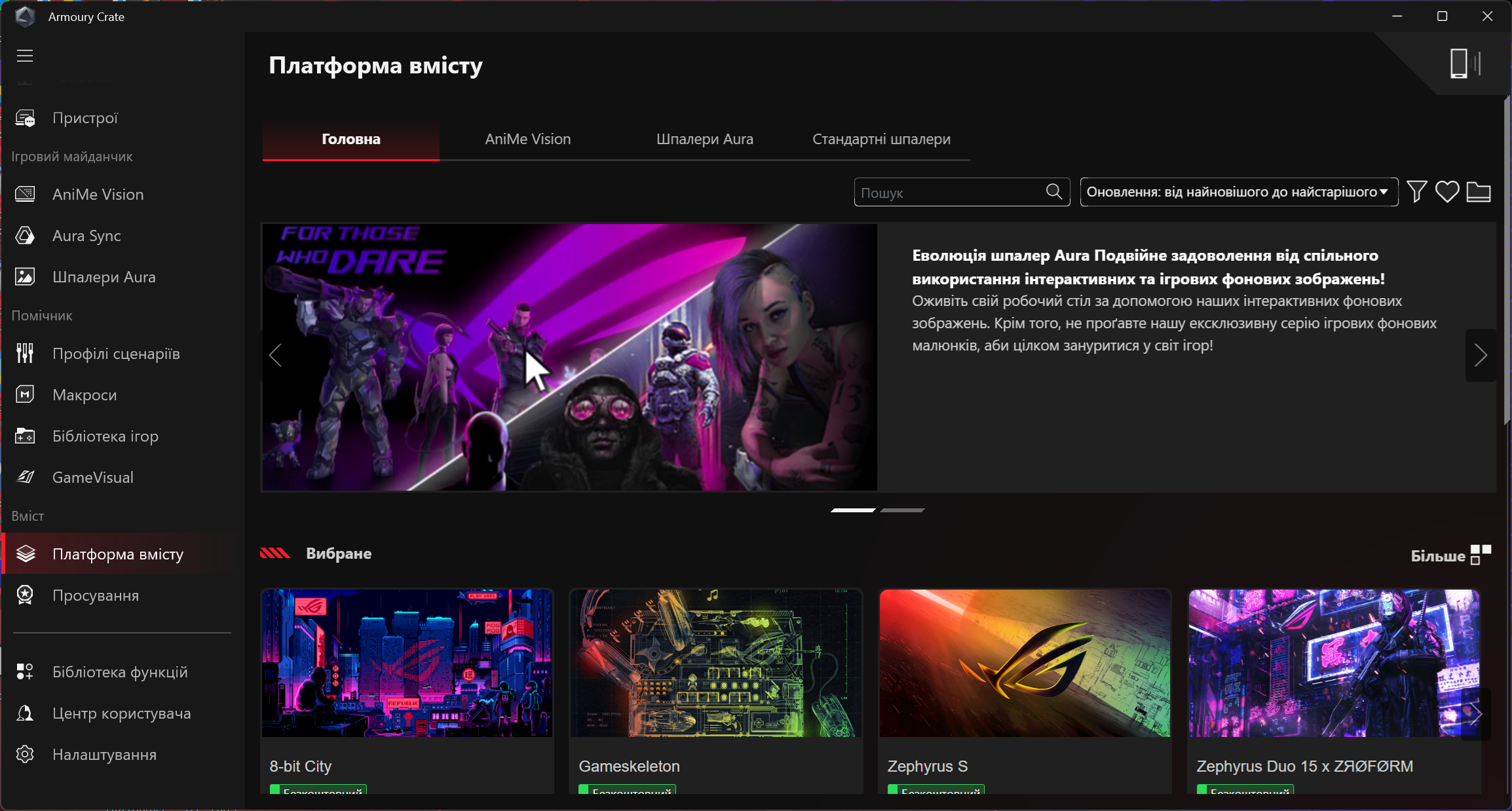
Task: Go to previous banner with left arrow
Action: 275,356
